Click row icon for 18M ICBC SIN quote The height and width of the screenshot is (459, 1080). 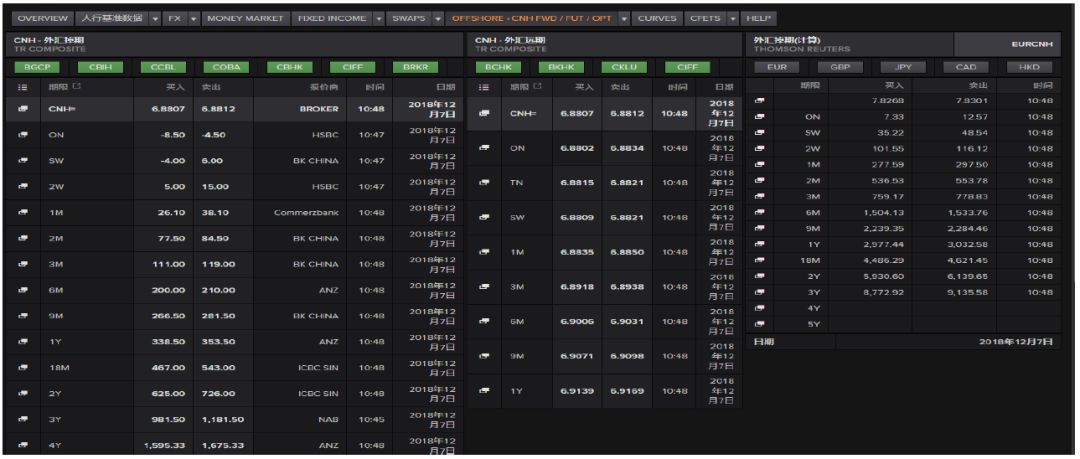click(x=23, y=368)
